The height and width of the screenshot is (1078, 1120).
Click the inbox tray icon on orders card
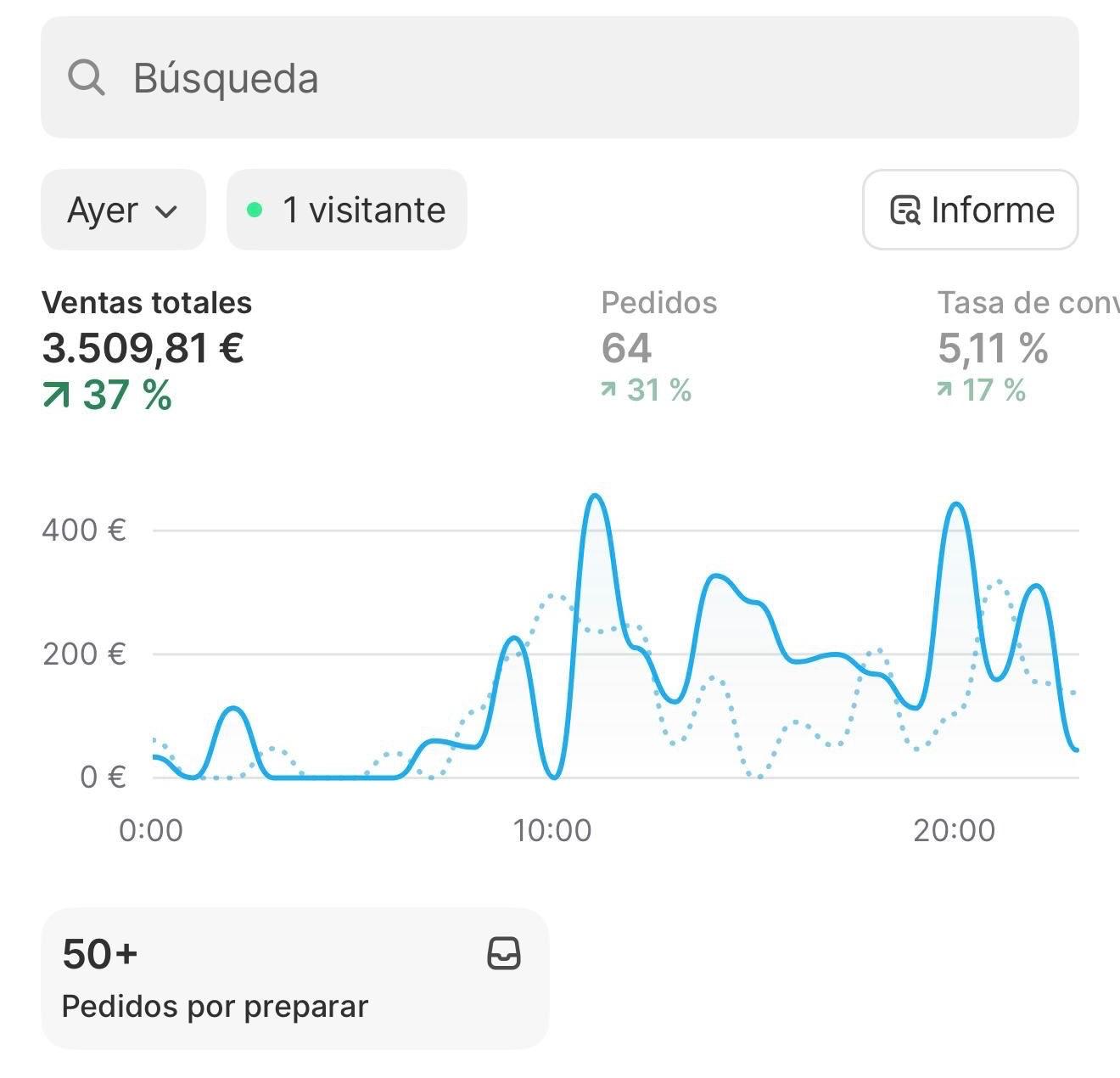pos(503,953)
